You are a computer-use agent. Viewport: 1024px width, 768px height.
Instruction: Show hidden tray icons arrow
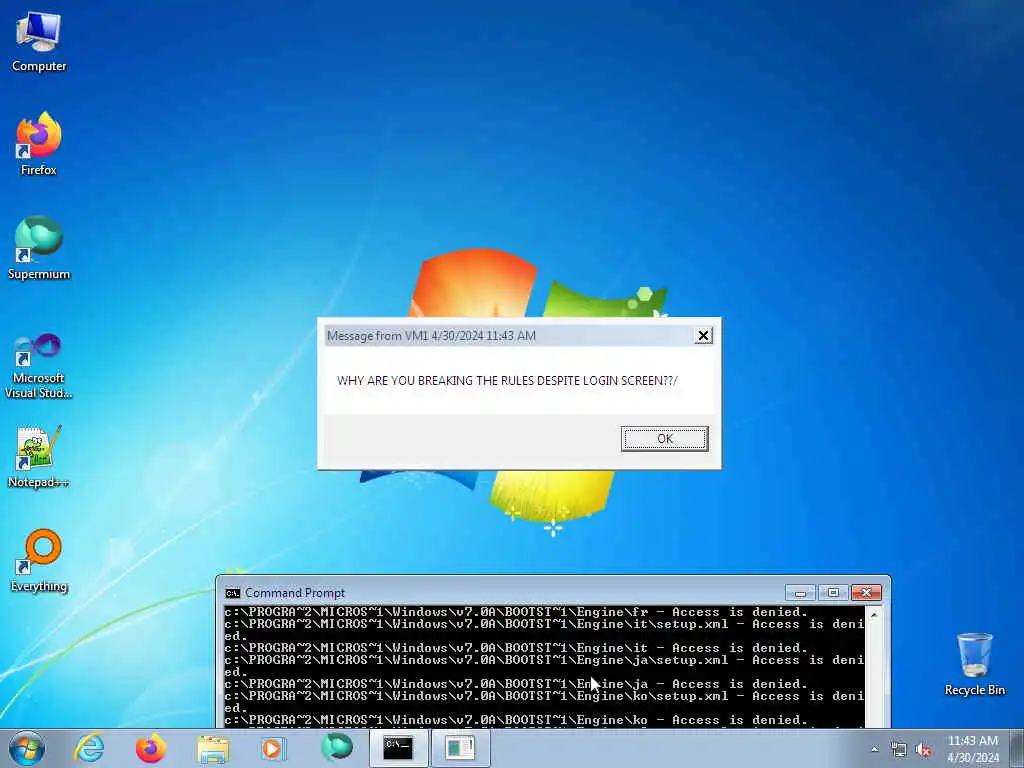click(874, 750)
